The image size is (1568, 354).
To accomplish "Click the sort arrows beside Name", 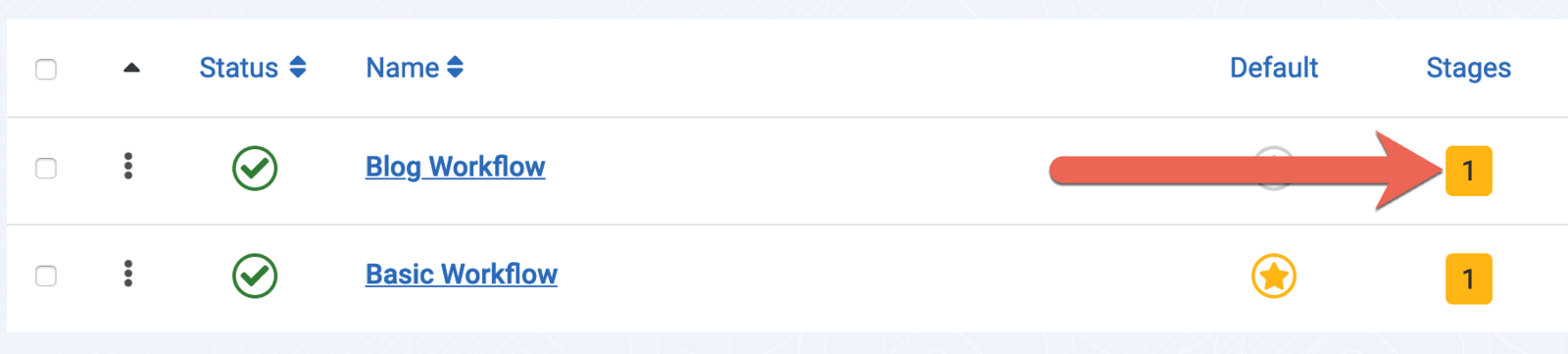I will click(x=455, y=68).
